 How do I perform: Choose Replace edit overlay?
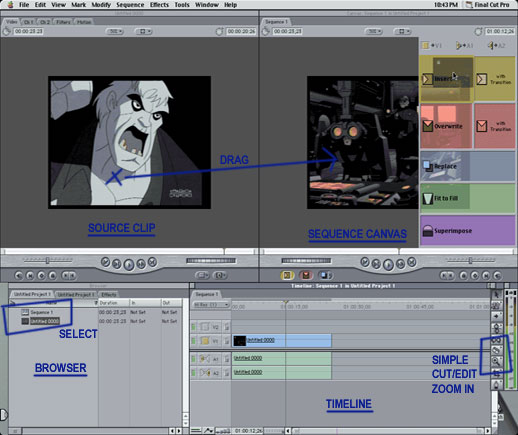pos(468,166)
